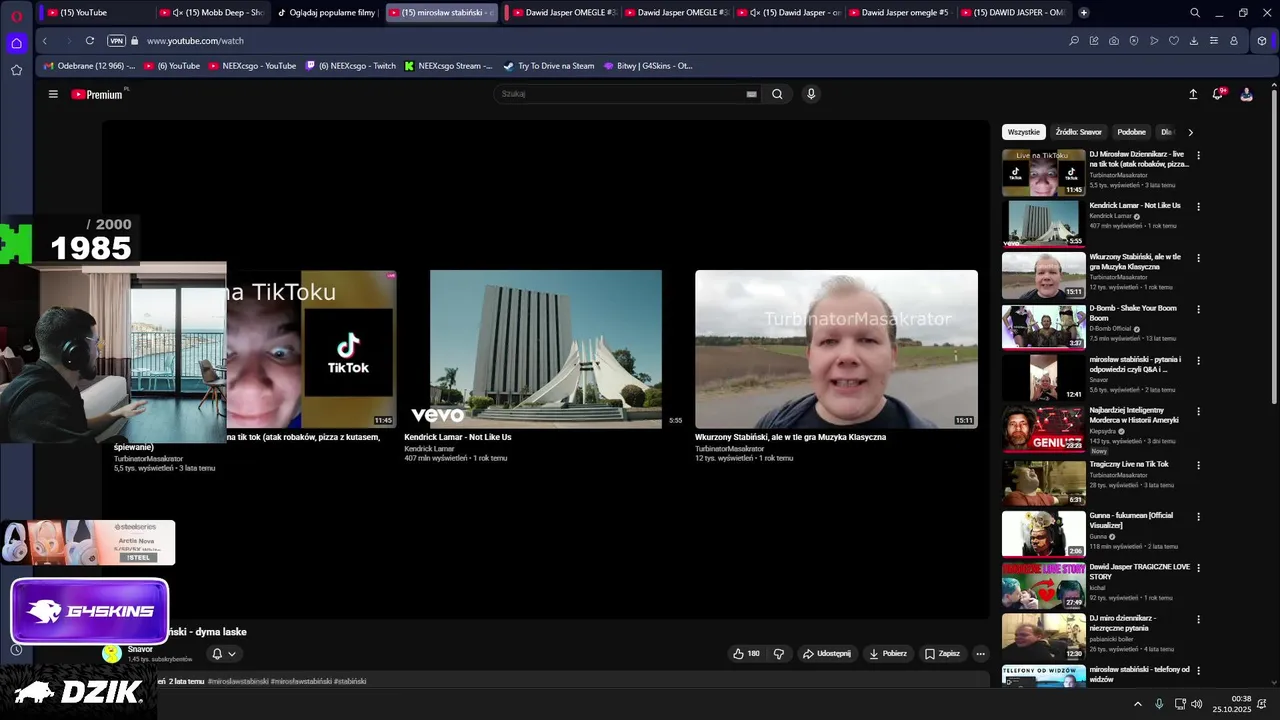
Task: Show more filter chips with right arrow
Action: coord(1190,132)
